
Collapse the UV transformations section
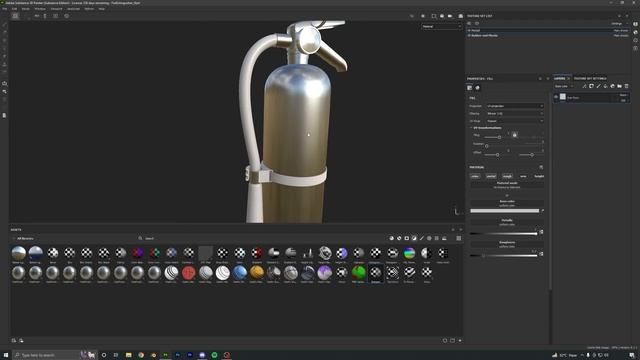tap(471, 128)
